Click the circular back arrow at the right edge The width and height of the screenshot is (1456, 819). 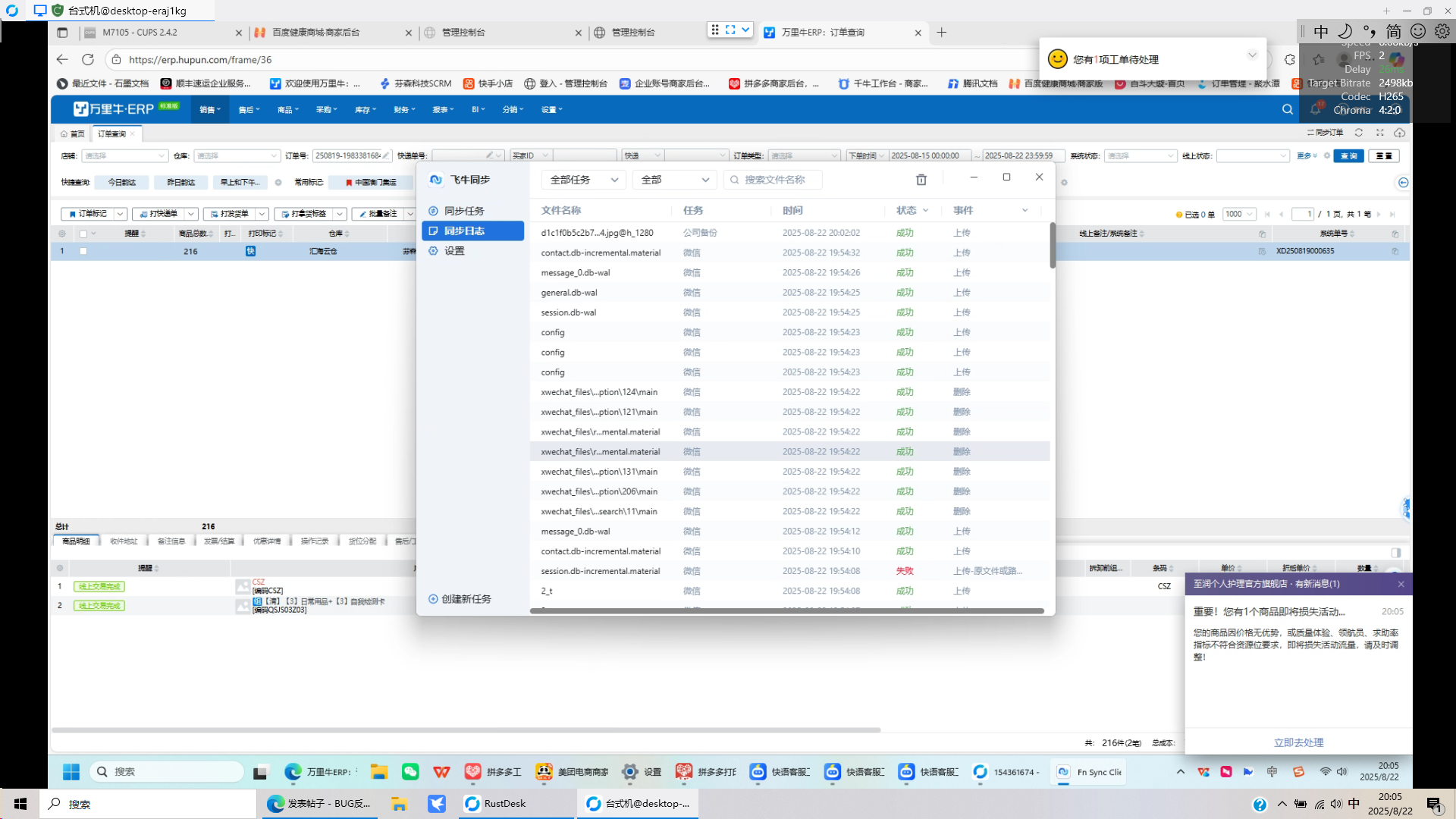click(1404, 183)
